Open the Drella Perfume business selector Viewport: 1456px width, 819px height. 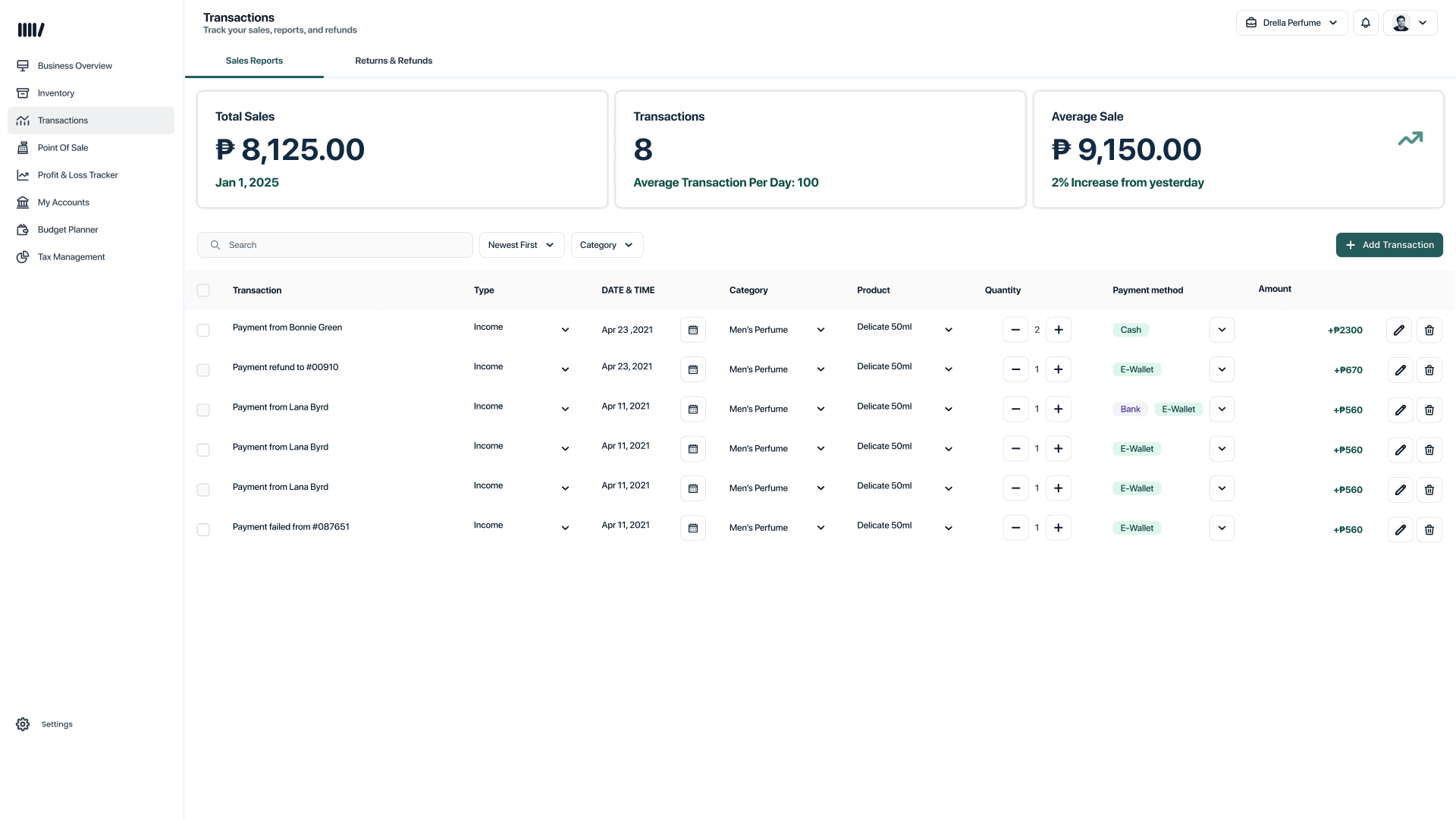(x=1291, y=23)
